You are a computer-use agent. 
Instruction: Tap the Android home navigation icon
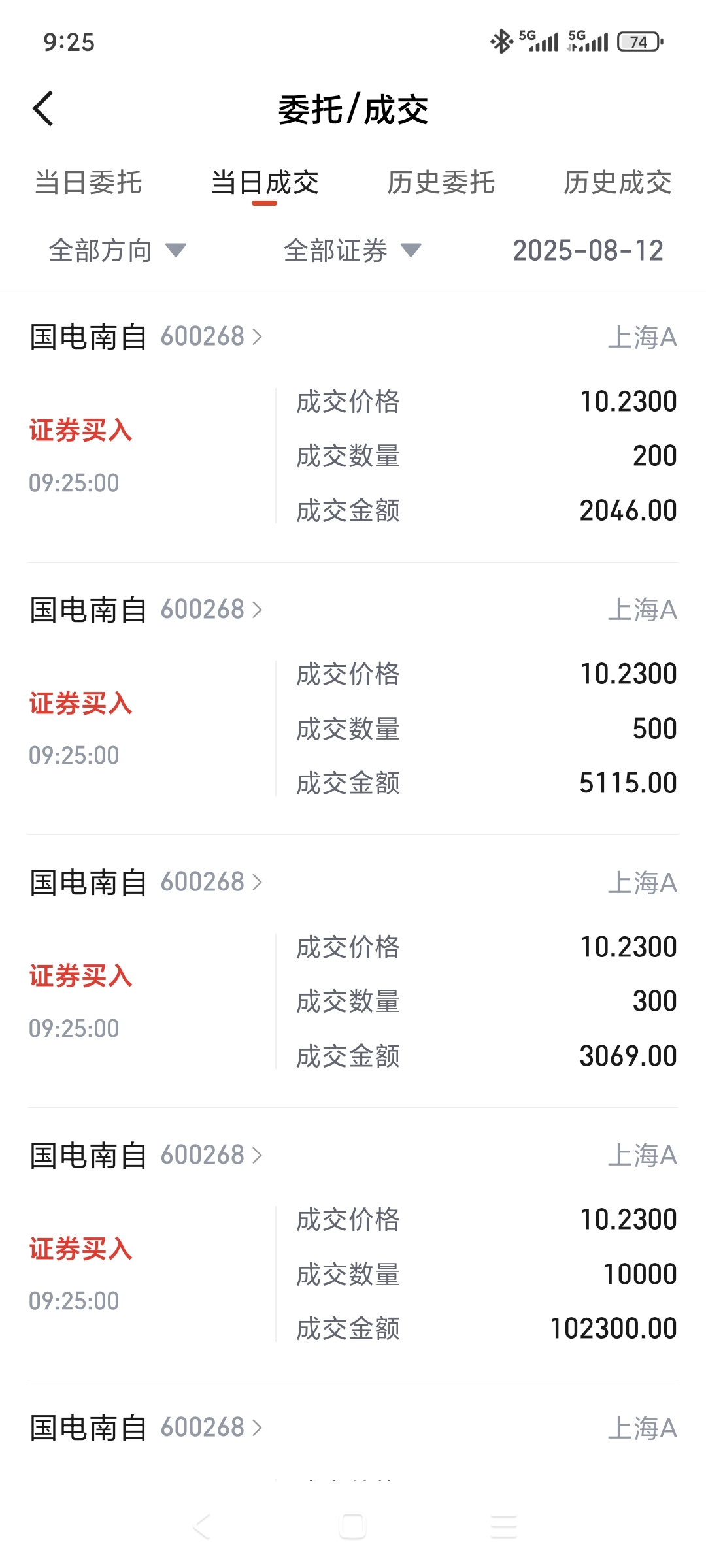352,1527
